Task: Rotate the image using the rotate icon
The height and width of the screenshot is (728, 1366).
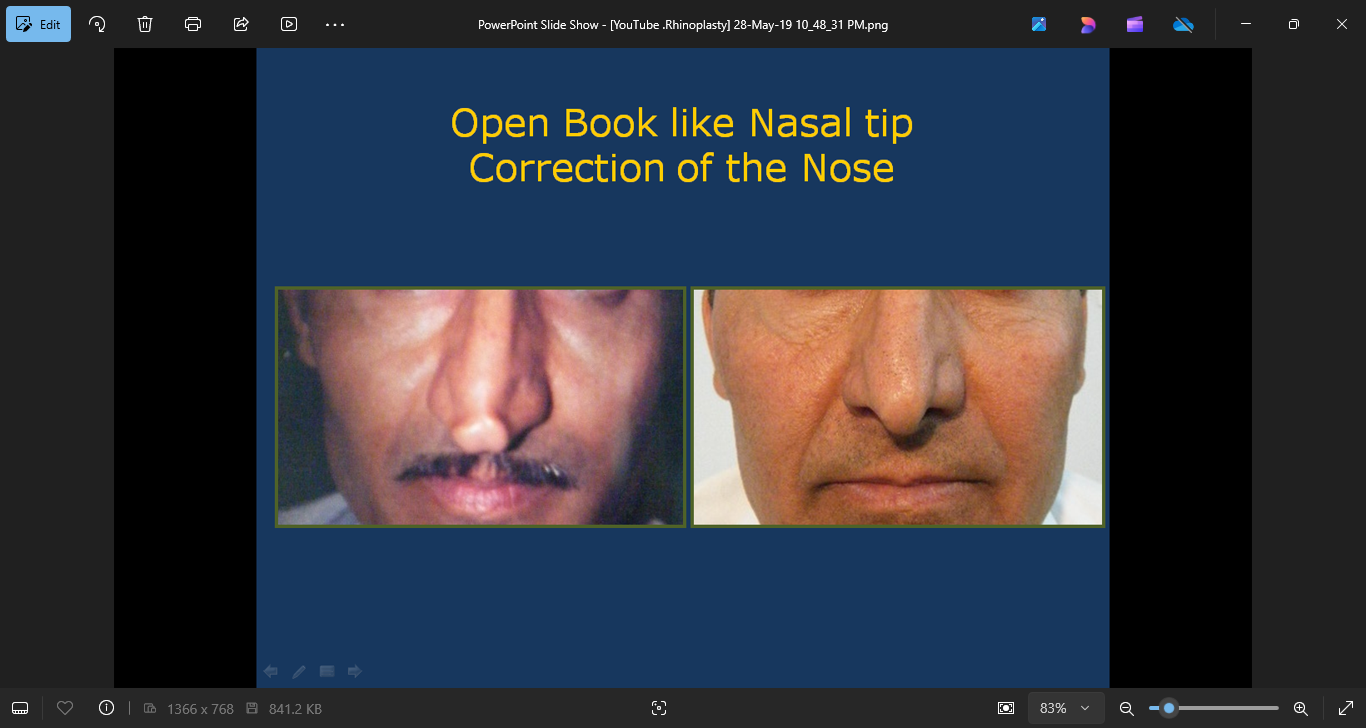Action: (x=97, y=24)
